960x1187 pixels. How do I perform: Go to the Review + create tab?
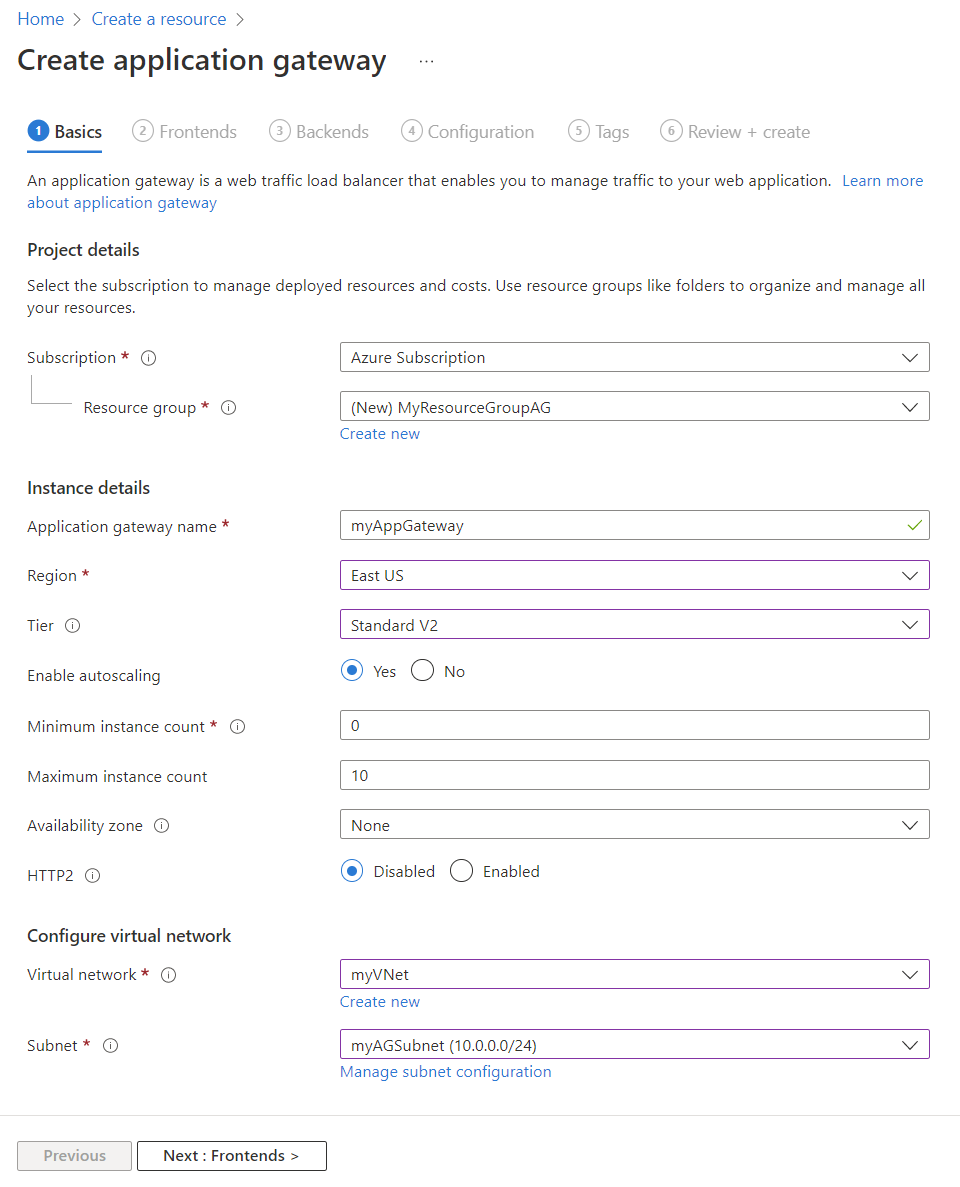[735, 132]
